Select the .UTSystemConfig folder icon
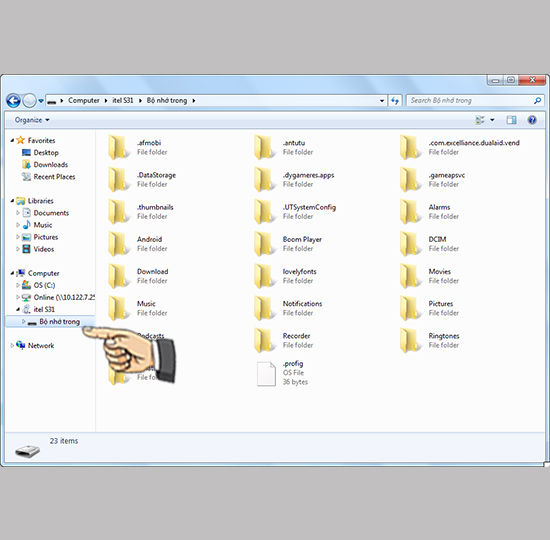This screenshot has height=540, width=550. click(264, 212)
